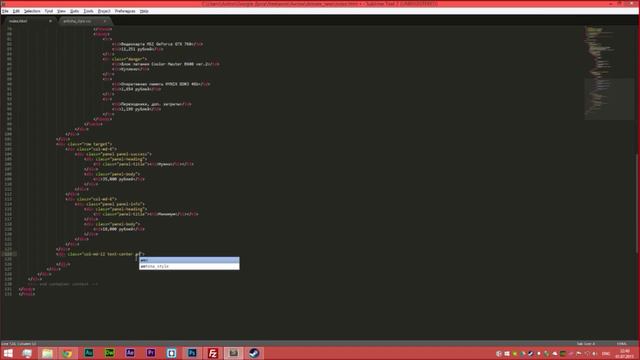Open the Goto menu

pyautogui.click(x=74, y=11)
